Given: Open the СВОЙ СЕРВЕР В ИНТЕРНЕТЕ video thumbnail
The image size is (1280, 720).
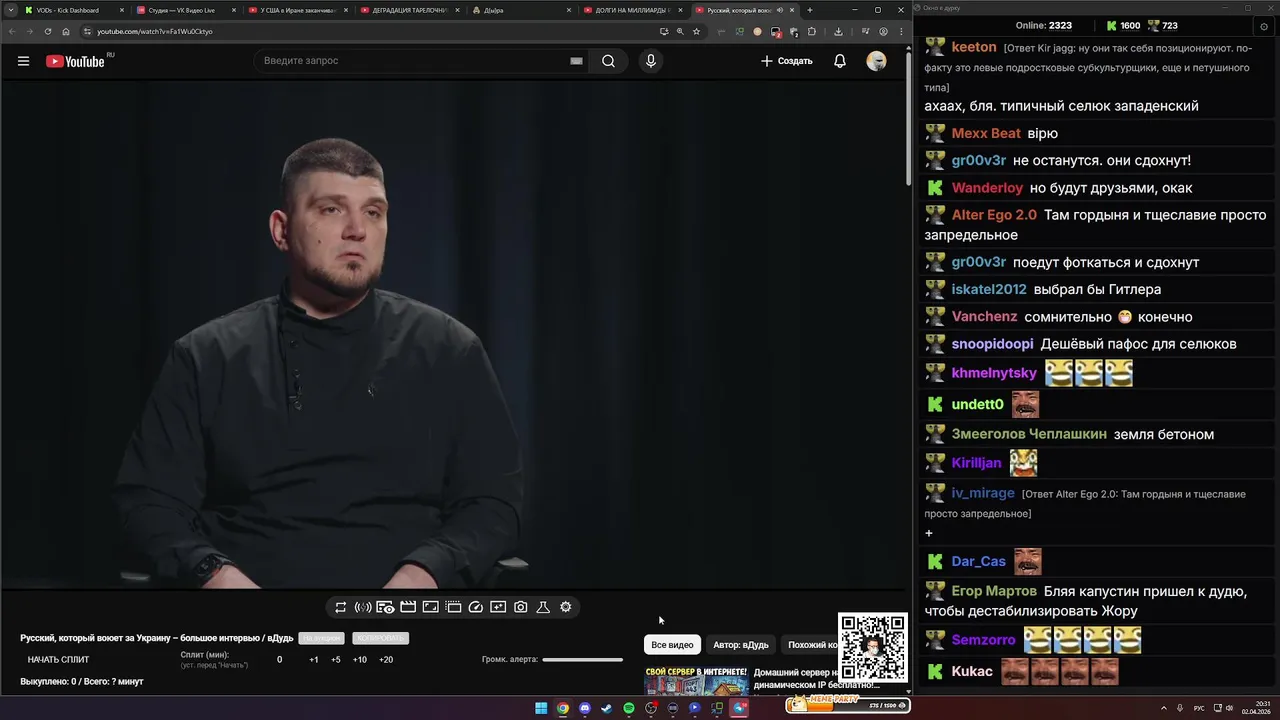Looking at the screenshot, I should (696, 681).
